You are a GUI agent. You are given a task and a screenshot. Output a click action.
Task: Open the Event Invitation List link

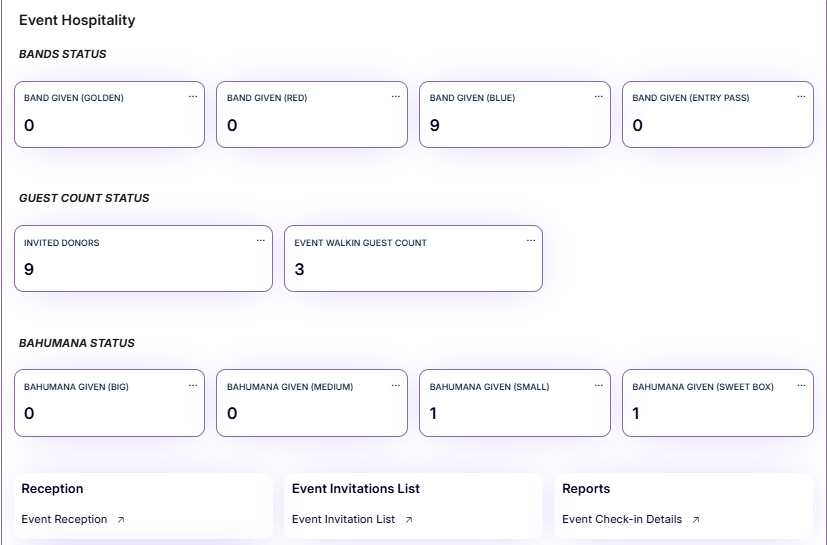tap(343, 519)
